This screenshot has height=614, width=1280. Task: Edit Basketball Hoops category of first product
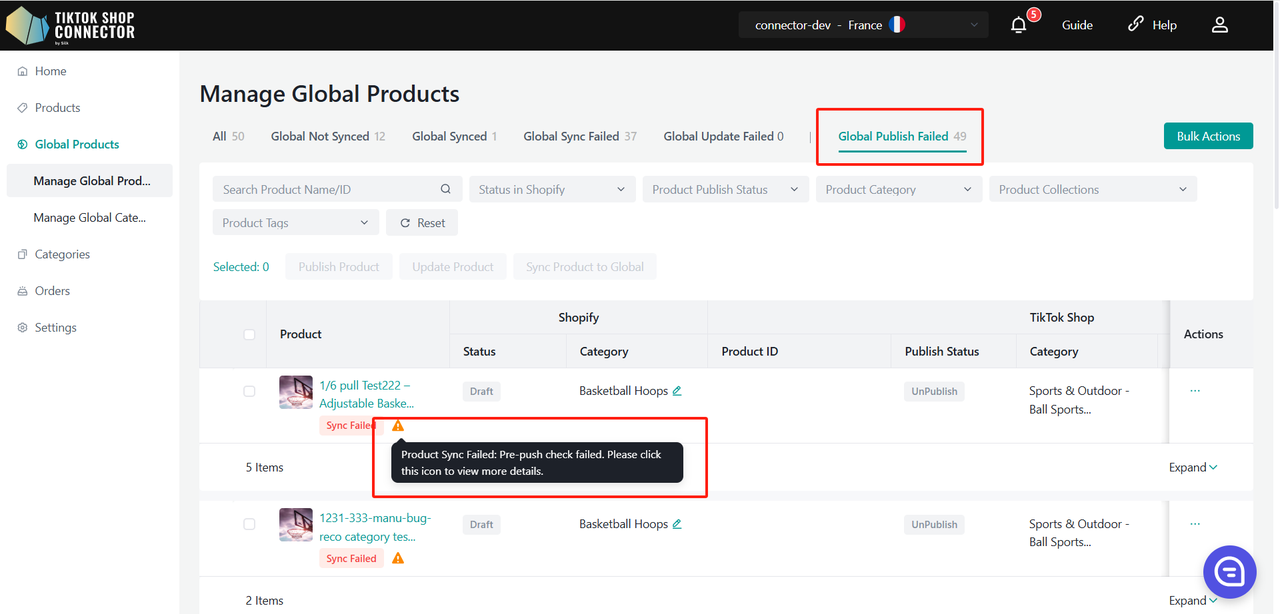click(x=677, y=391)
